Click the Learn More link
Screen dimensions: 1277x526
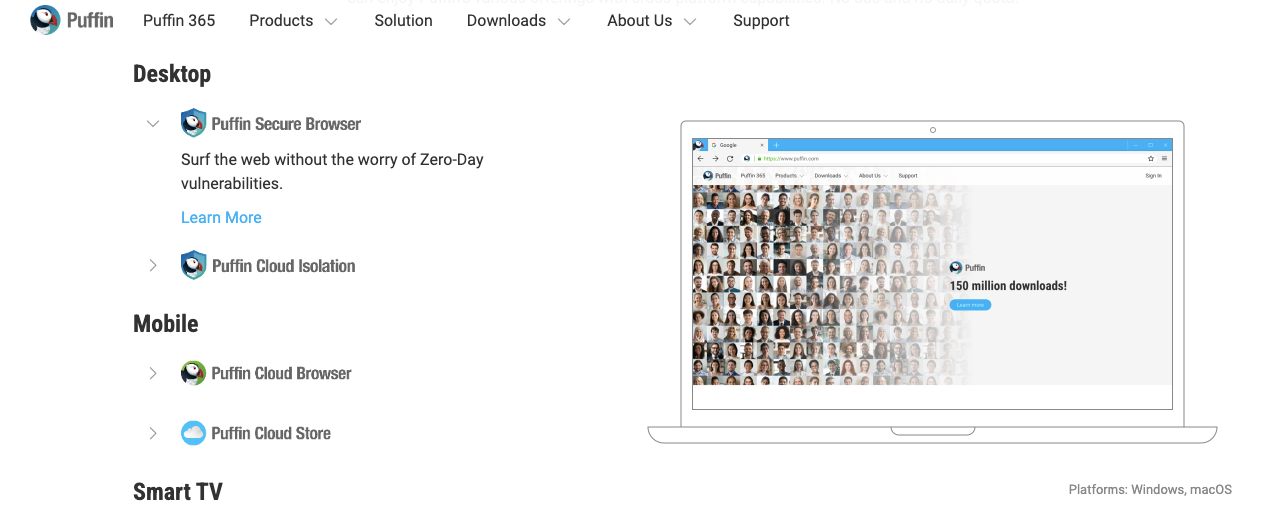(x=221, y=217)
